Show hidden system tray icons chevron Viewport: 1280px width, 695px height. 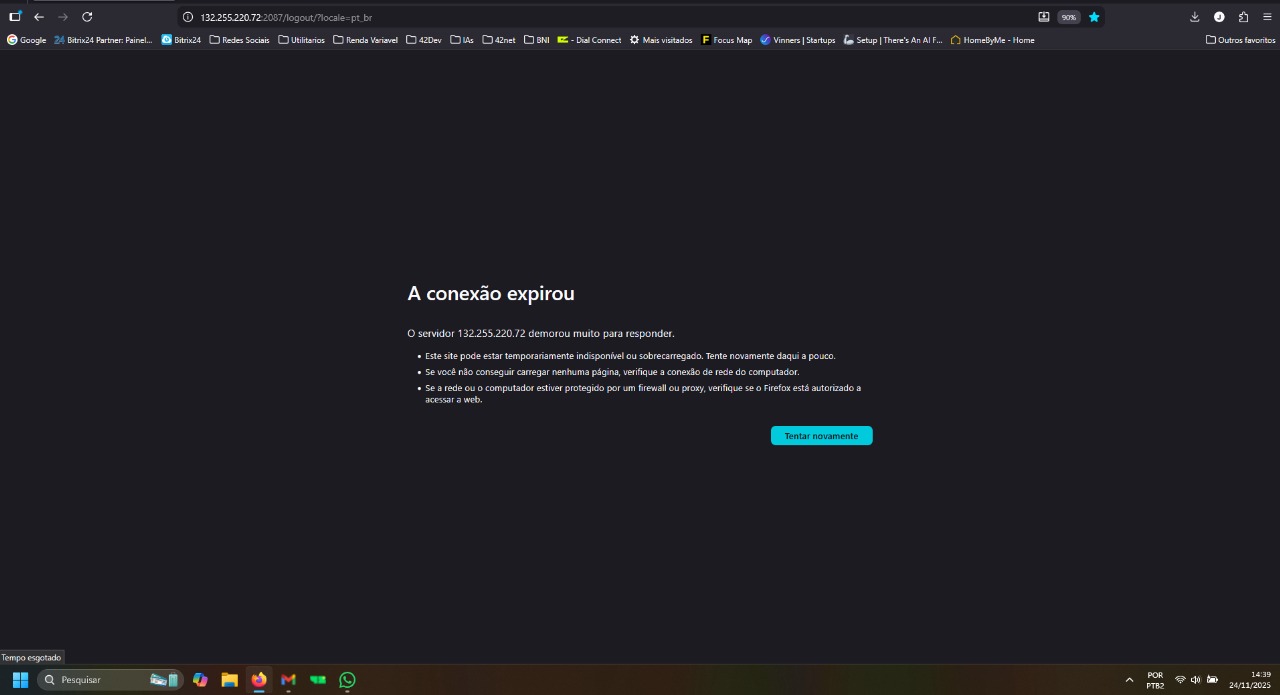1129,680
